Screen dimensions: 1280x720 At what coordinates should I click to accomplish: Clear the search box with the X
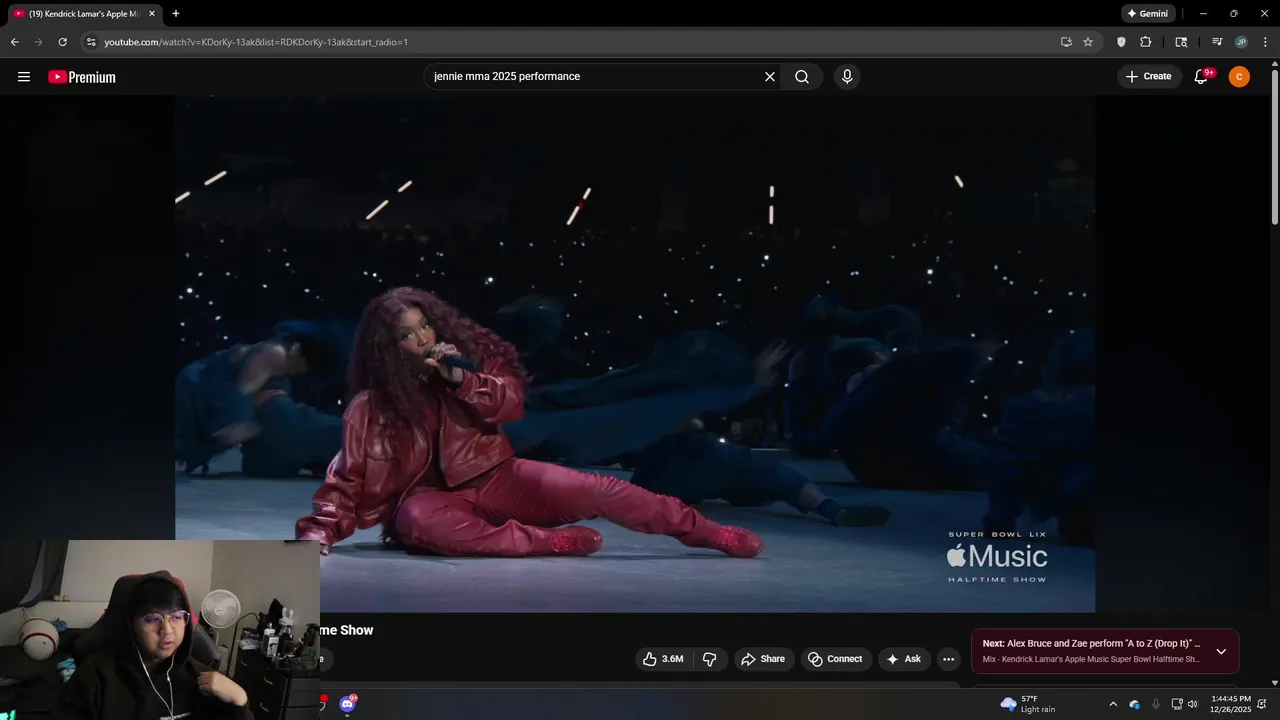(770, 77)
